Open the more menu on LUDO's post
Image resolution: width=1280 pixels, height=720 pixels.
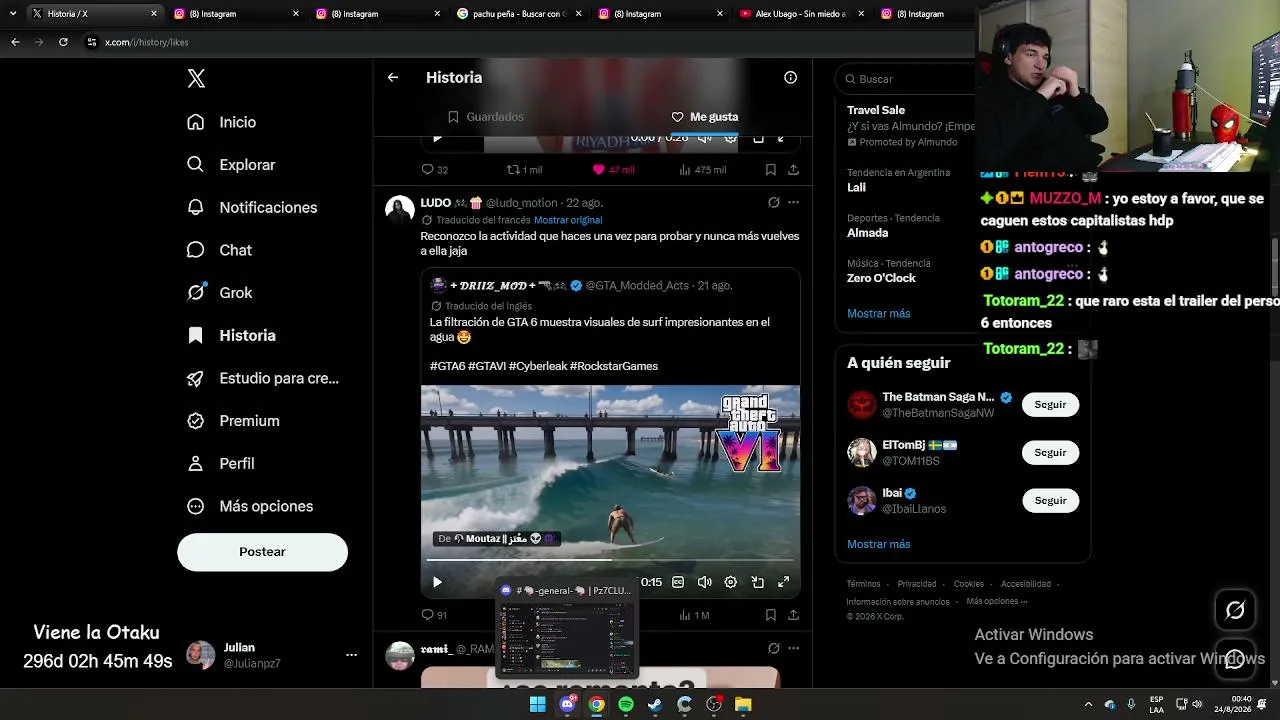click(793, 202)
